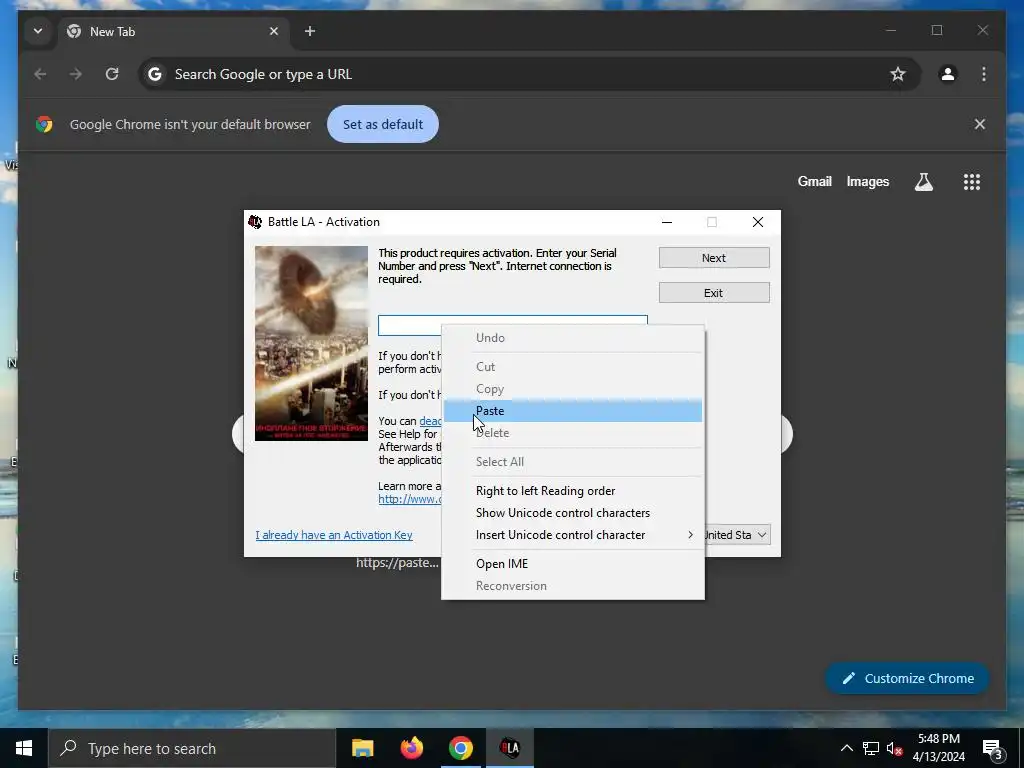Bookmark this tab with star icon

tap(898, 74)
